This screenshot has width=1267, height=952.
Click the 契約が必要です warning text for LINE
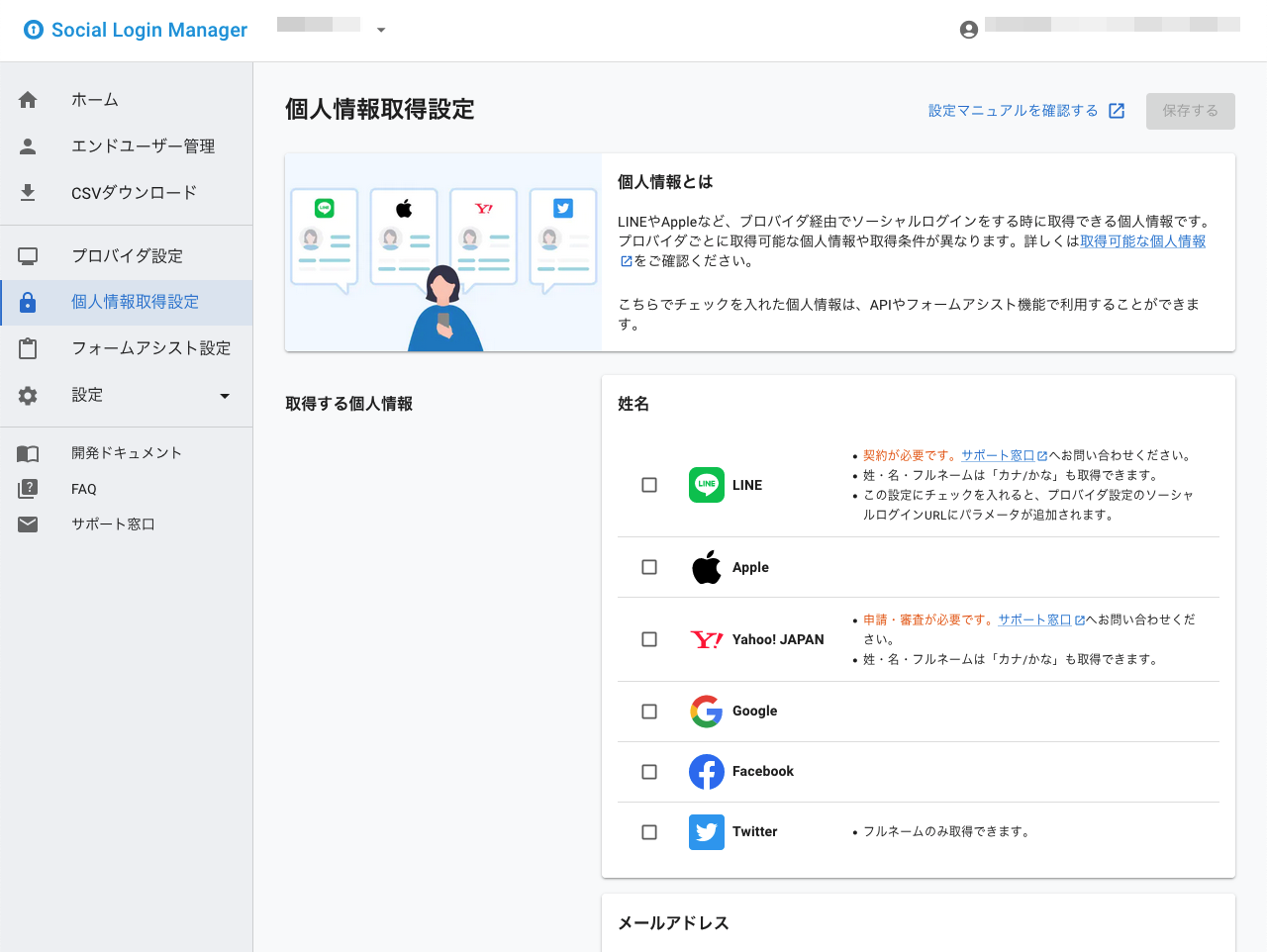[910, 455]
